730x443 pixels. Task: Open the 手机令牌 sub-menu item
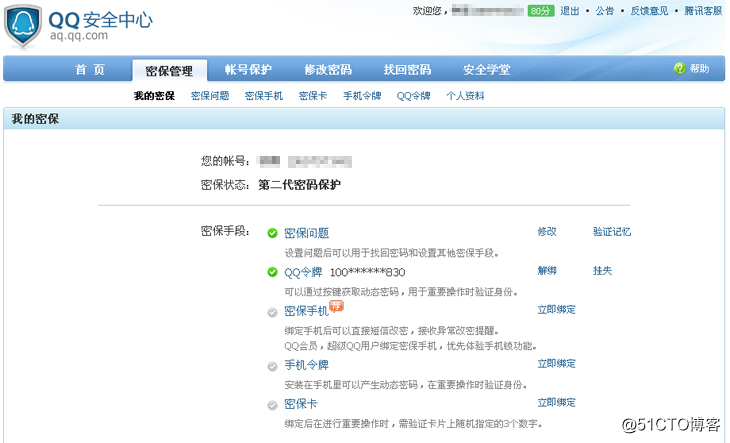pyautogui.click(x=362, y=96)
